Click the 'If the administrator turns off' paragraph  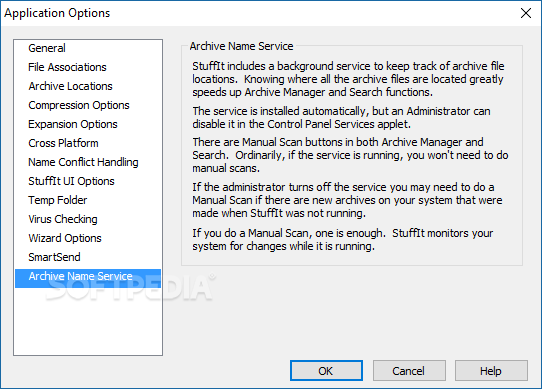(x=347, y=200)
